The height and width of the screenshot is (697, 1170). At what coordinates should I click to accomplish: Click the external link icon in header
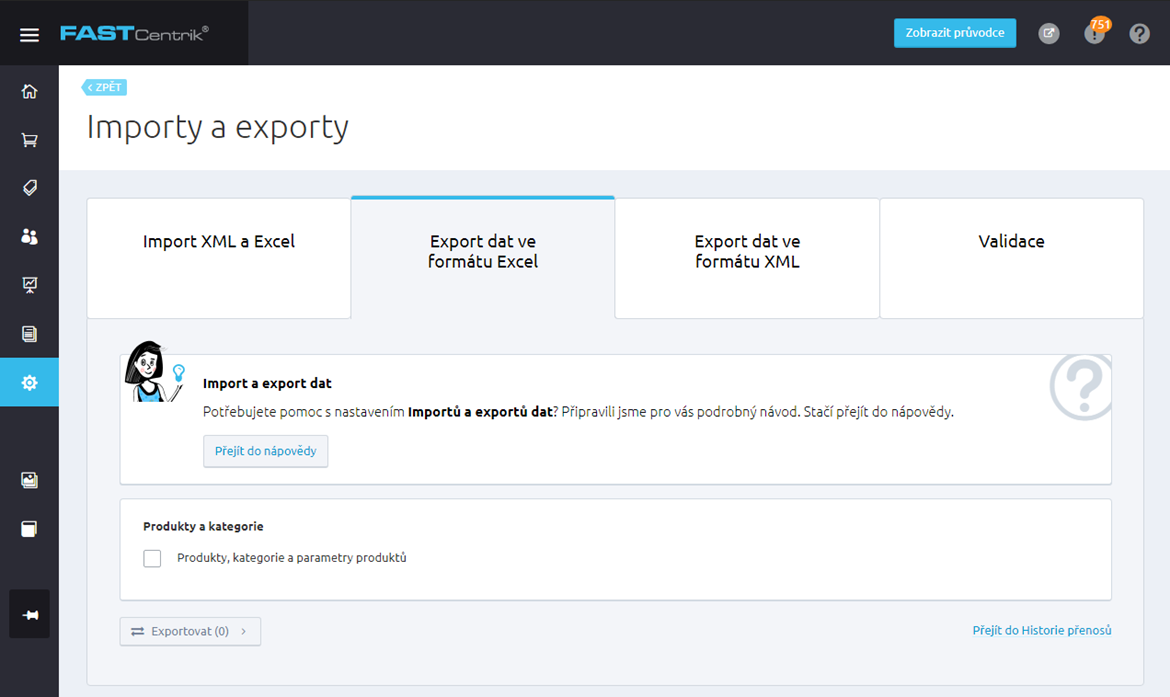(x=1048, y=33)
